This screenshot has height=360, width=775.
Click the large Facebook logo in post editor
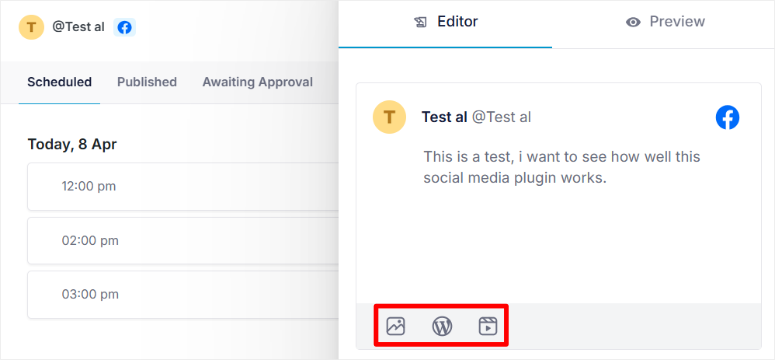[728, 118]
